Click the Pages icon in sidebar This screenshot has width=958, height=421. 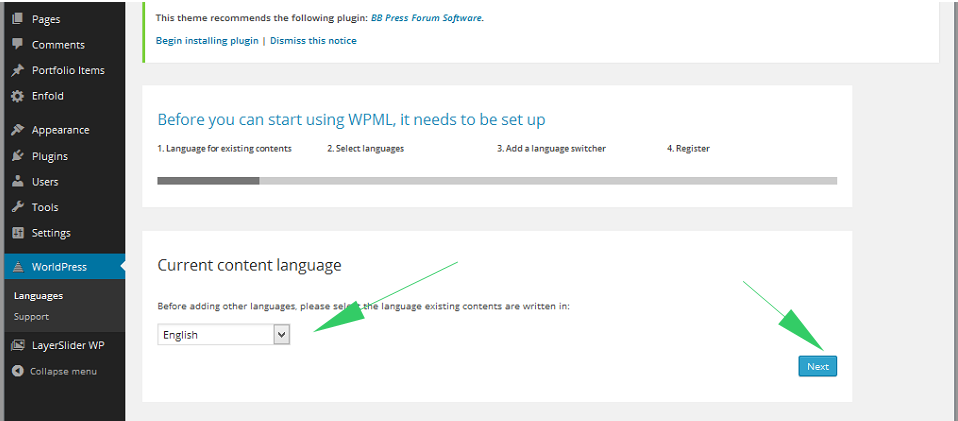pos(17,19)
